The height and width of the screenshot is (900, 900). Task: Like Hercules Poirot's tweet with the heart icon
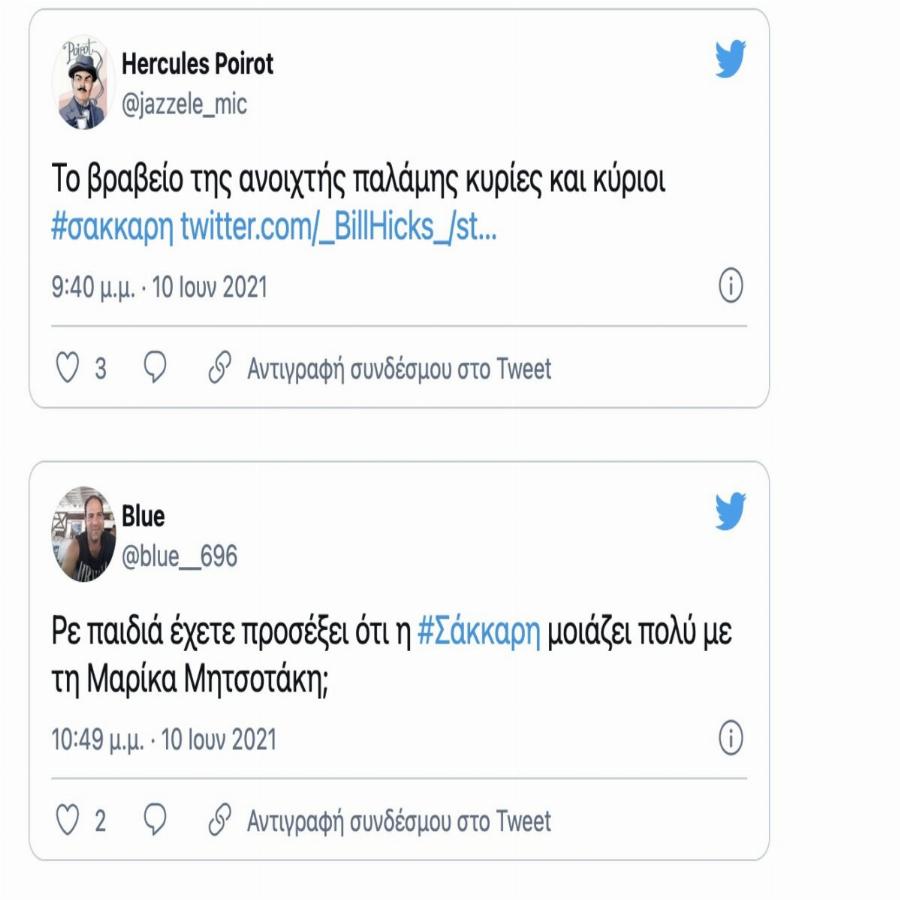coord(66,367)
